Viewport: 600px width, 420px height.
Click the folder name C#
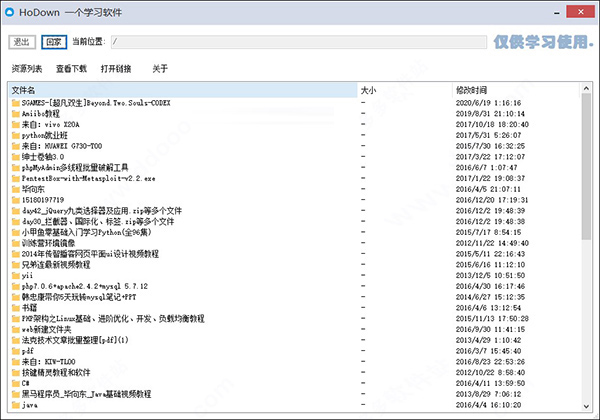pos(26,383)
